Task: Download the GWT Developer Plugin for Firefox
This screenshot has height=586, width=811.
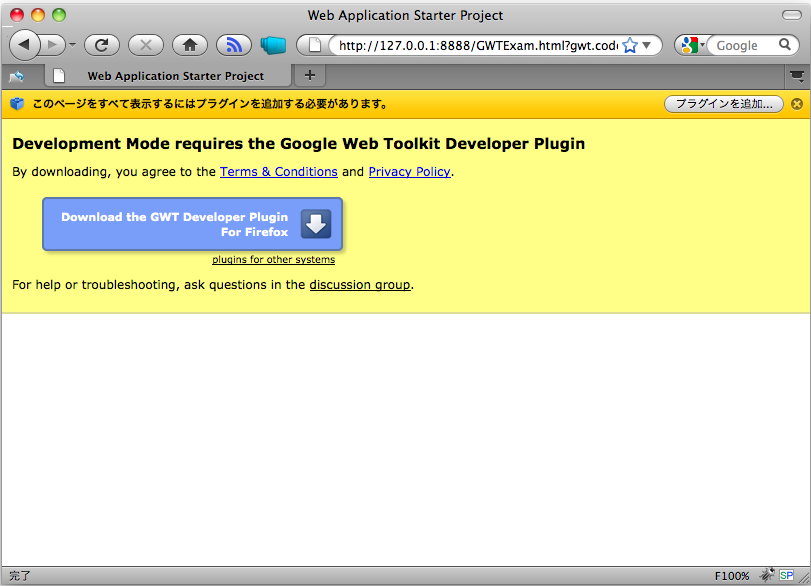Action: coord(191,224)
